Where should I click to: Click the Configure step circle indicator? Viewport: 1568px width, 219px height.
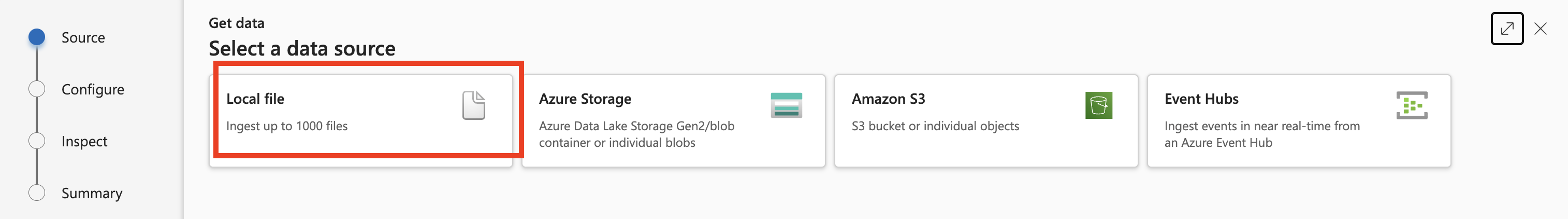pos(37,89)
